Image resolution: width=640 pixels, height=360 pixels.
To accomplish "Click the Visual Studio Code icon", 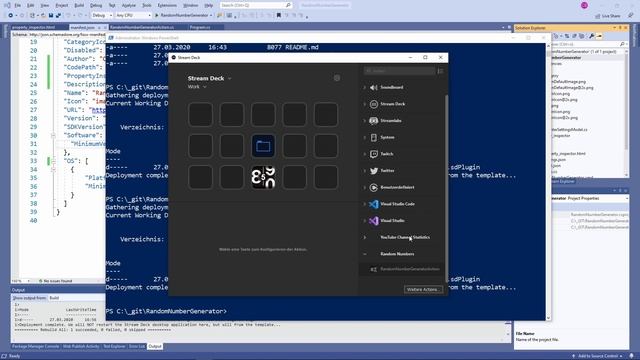I will (x=373, y=204).
